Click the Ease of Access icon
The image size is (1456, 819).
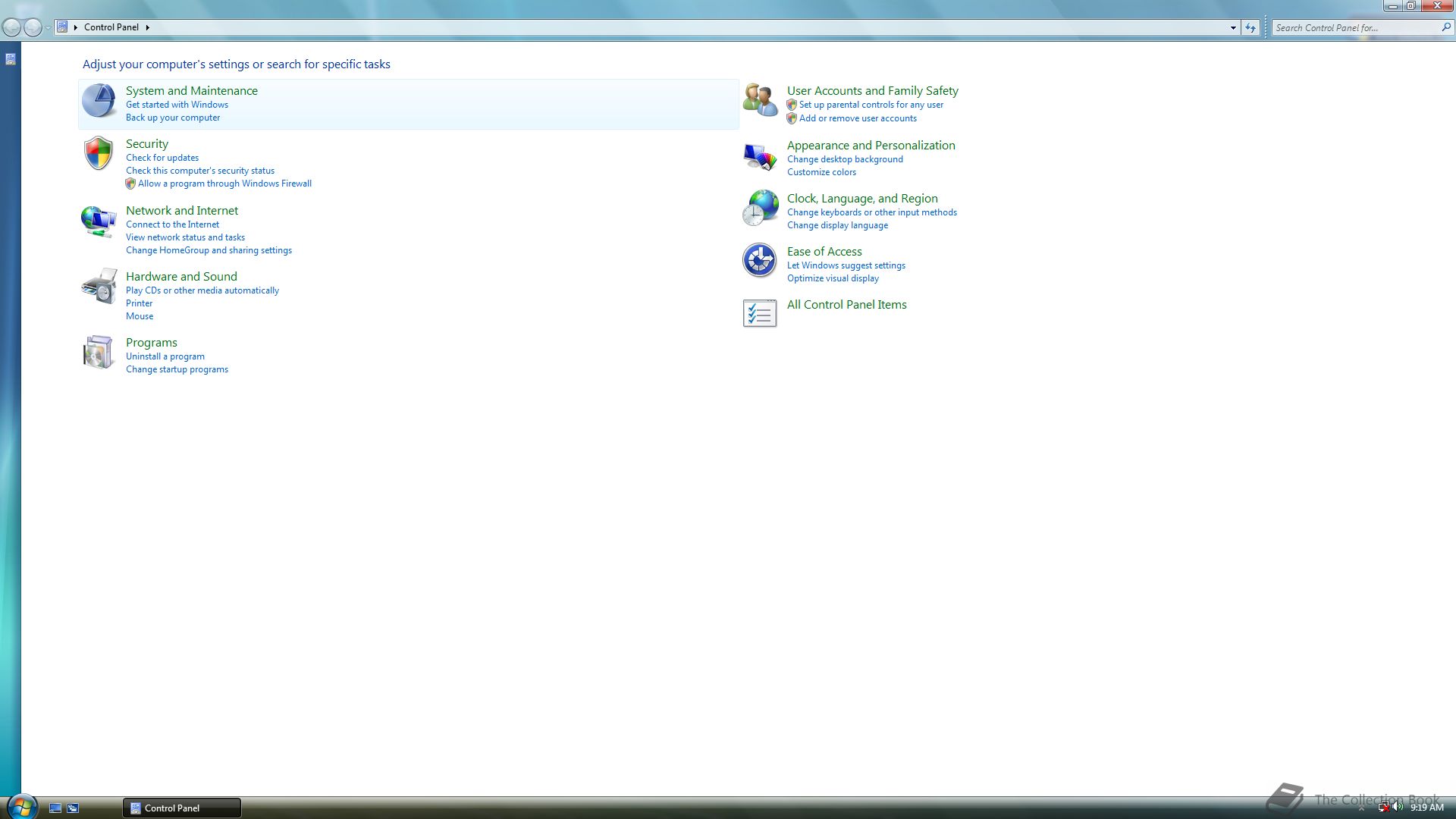click(760, 261)
